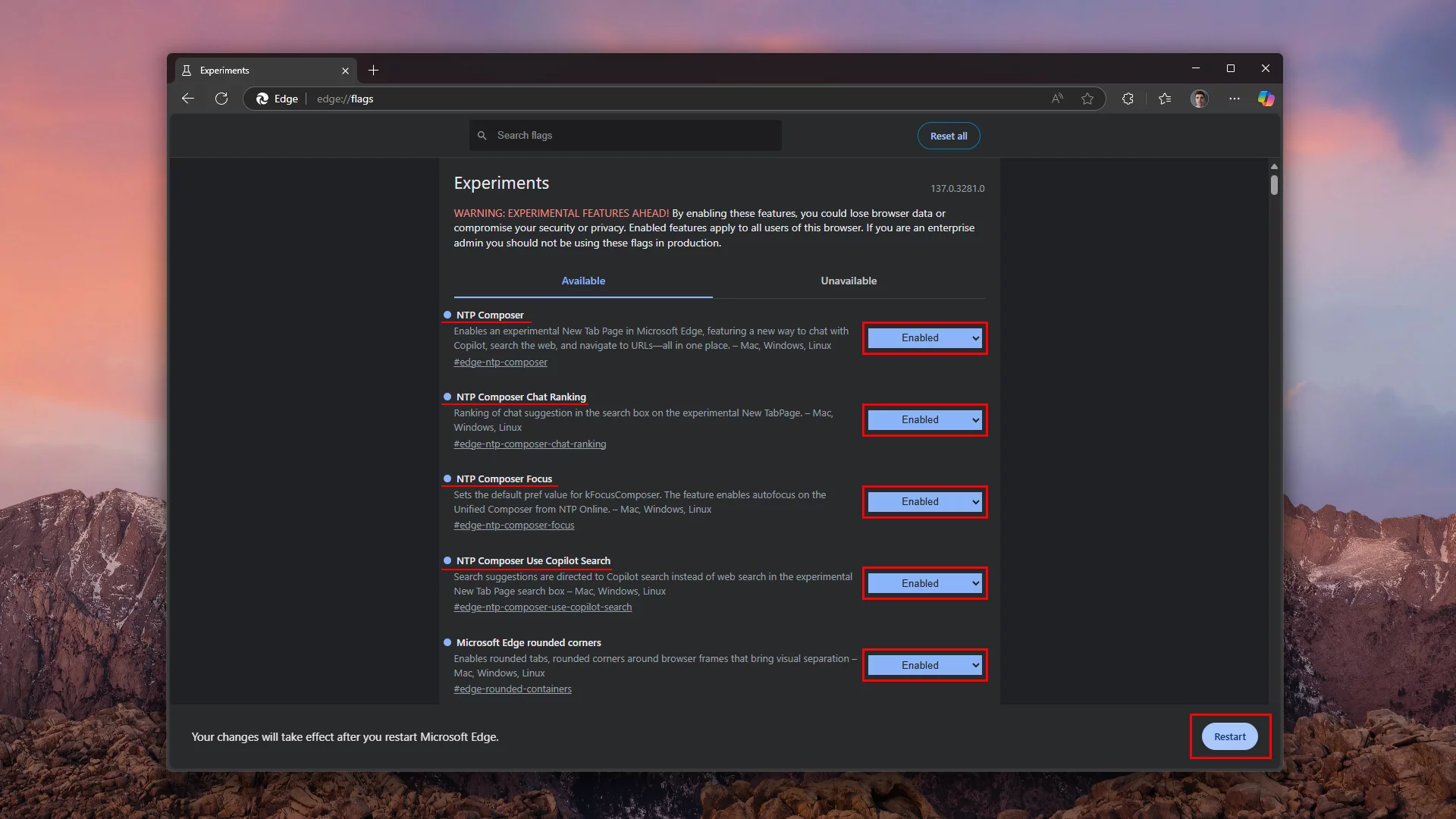Click the version number 137.0.3281.0
This screenshot has height=819, width=1456.
958,189
